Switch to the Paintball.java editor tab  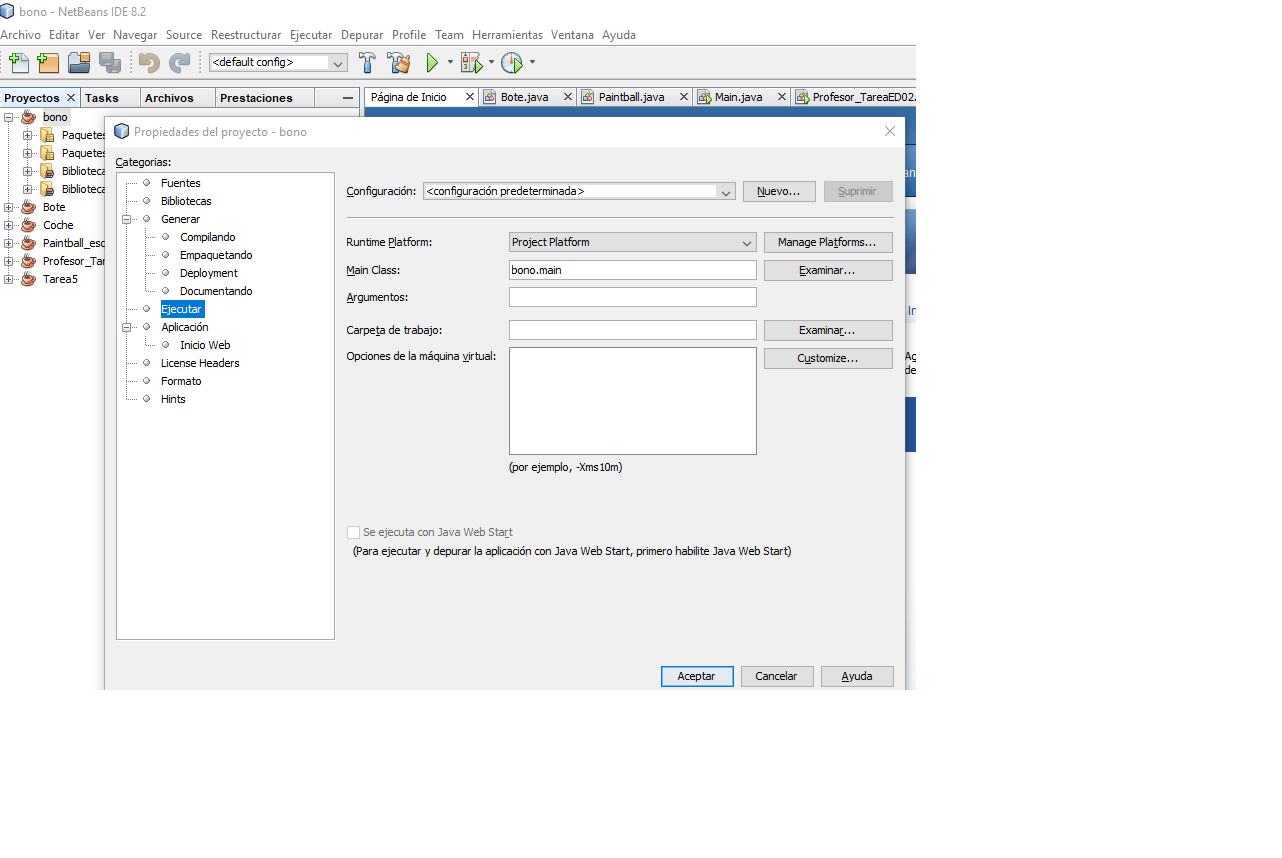click(631, 97)
